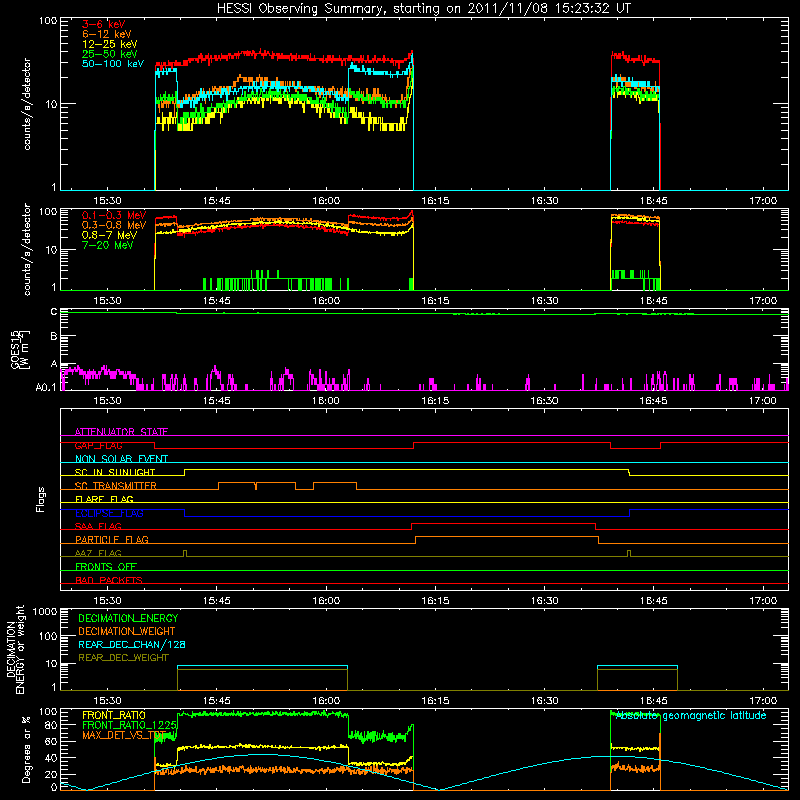
Task: Select the NON_SOLAR_EVENT flag label
Action: pyautogui.click(x=121, y=459)
